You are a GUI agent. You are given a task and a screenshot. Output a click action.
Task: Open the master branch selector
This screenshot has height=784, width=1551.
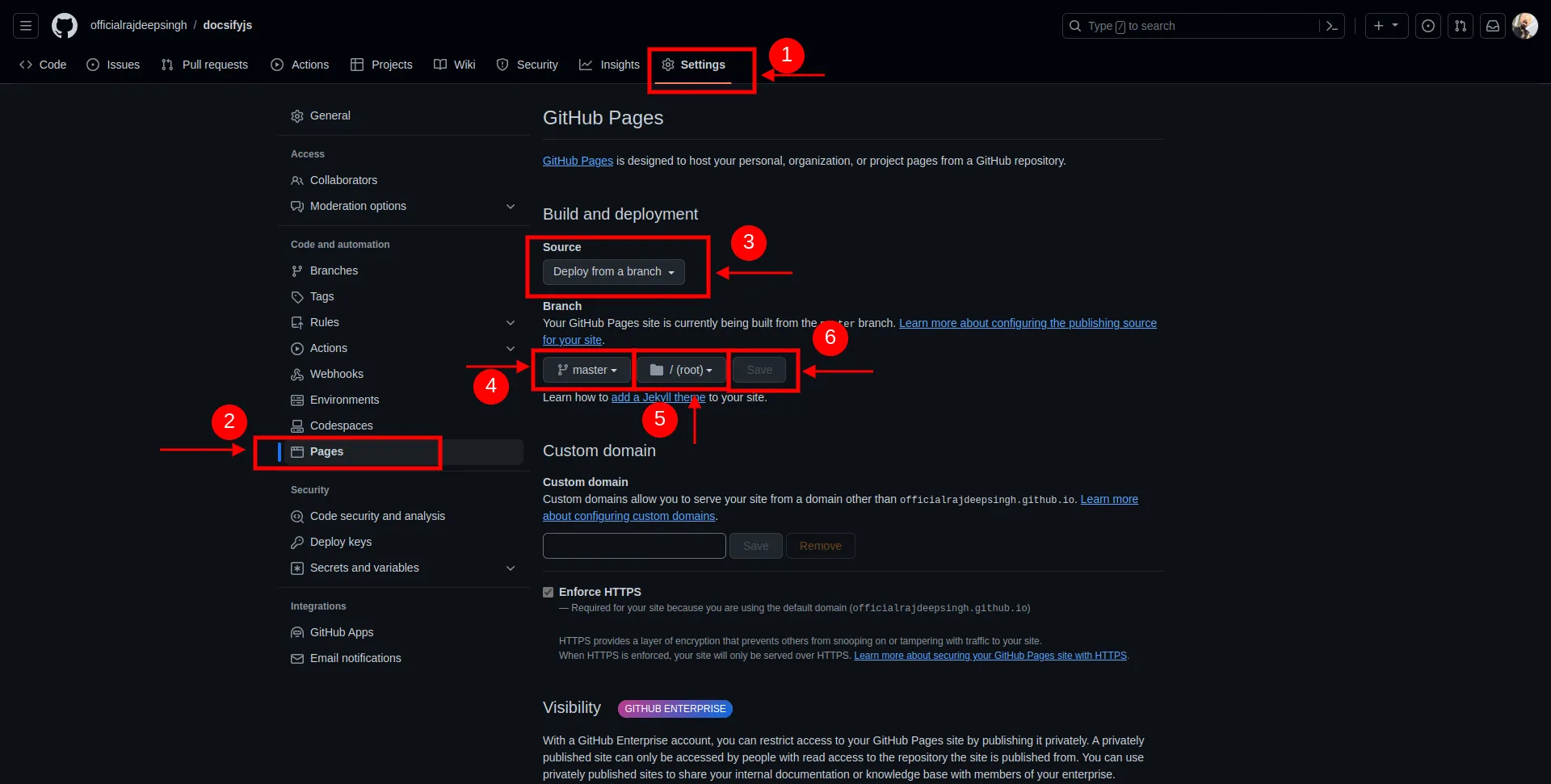coord(586,370)
